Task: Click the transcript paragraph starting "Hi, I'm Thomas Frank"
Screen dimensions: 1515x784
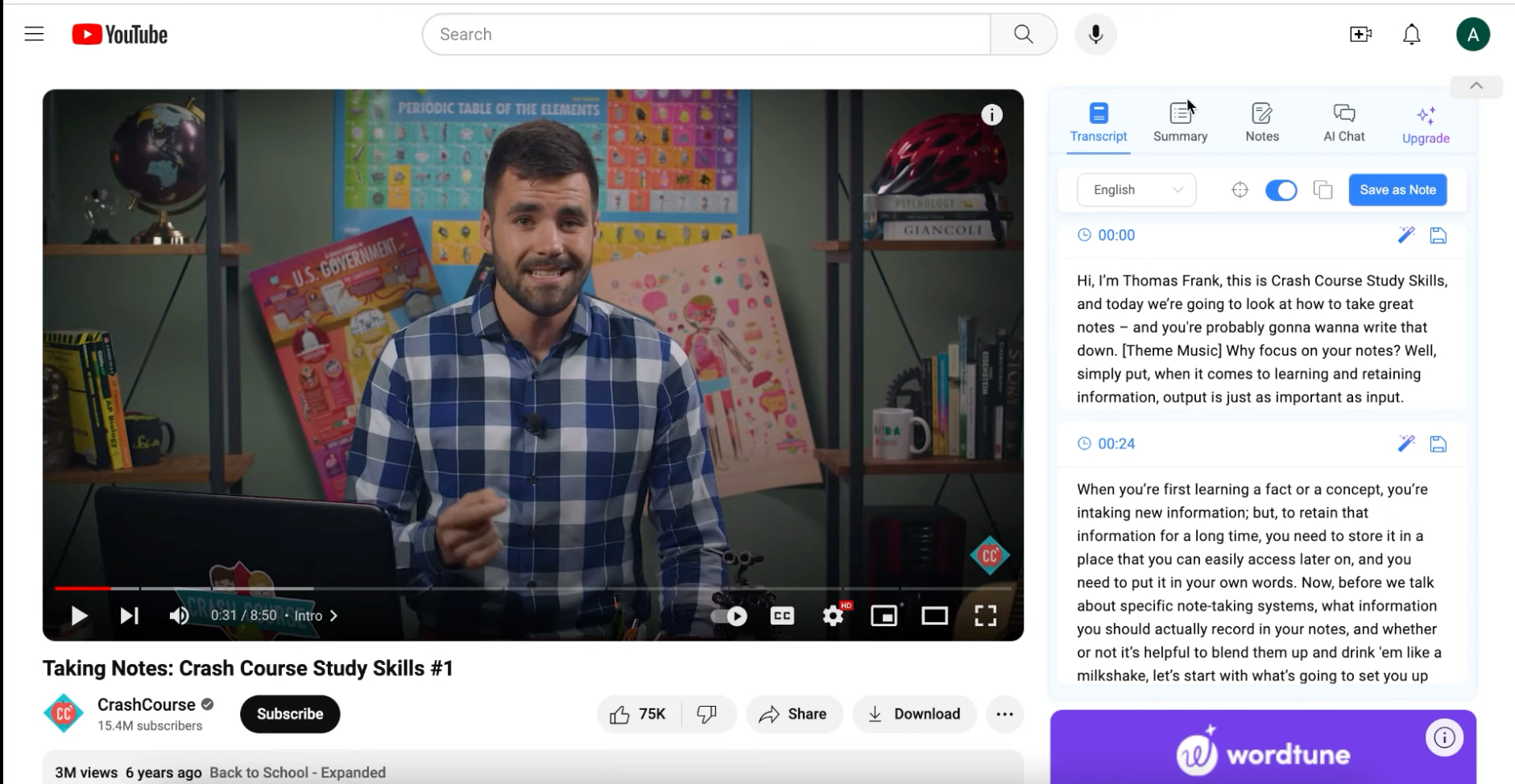Action: 1263,339
